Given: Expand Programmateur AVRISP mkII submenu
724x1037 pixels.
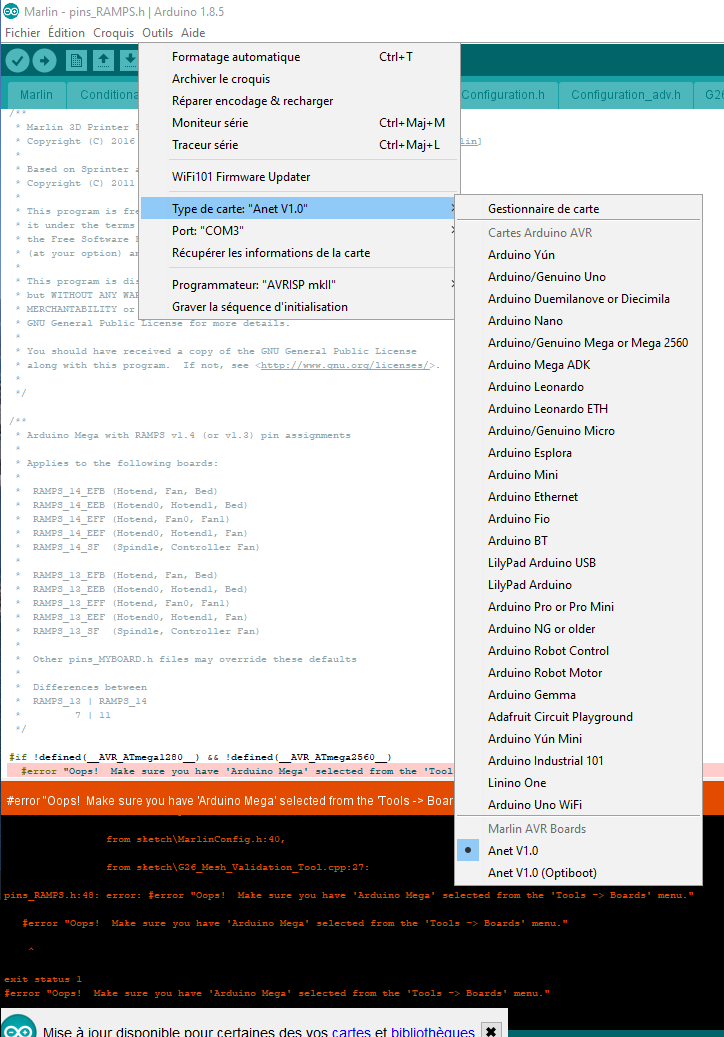Looking at the screenshot, I should coord(299,284).
